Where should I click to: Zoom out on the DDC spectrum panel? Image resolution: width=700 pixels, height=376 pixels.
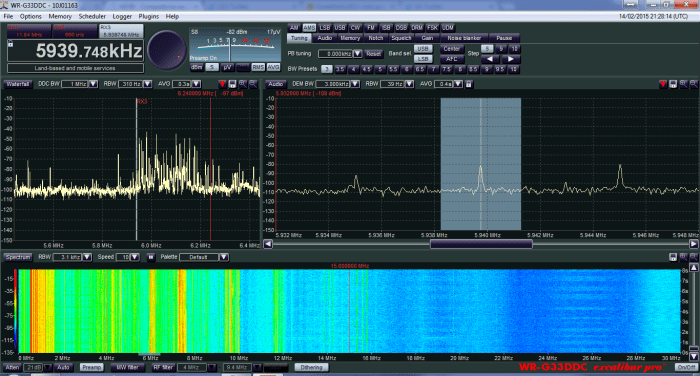click(253, 84)
